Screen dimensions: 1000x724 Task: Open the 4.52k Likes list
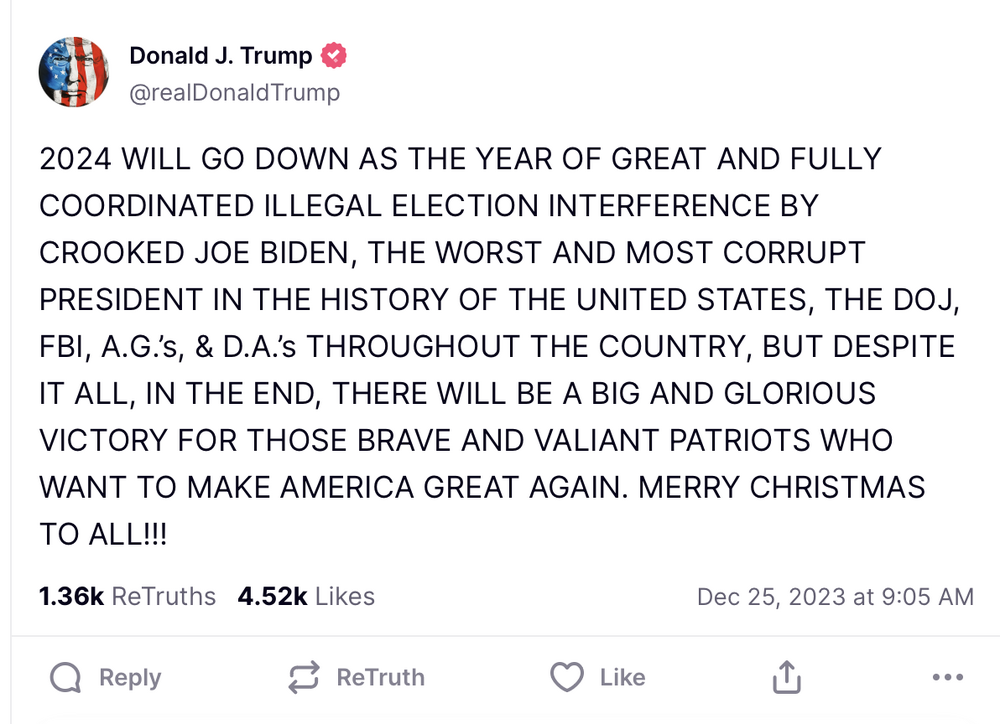(x=305, y=596)
